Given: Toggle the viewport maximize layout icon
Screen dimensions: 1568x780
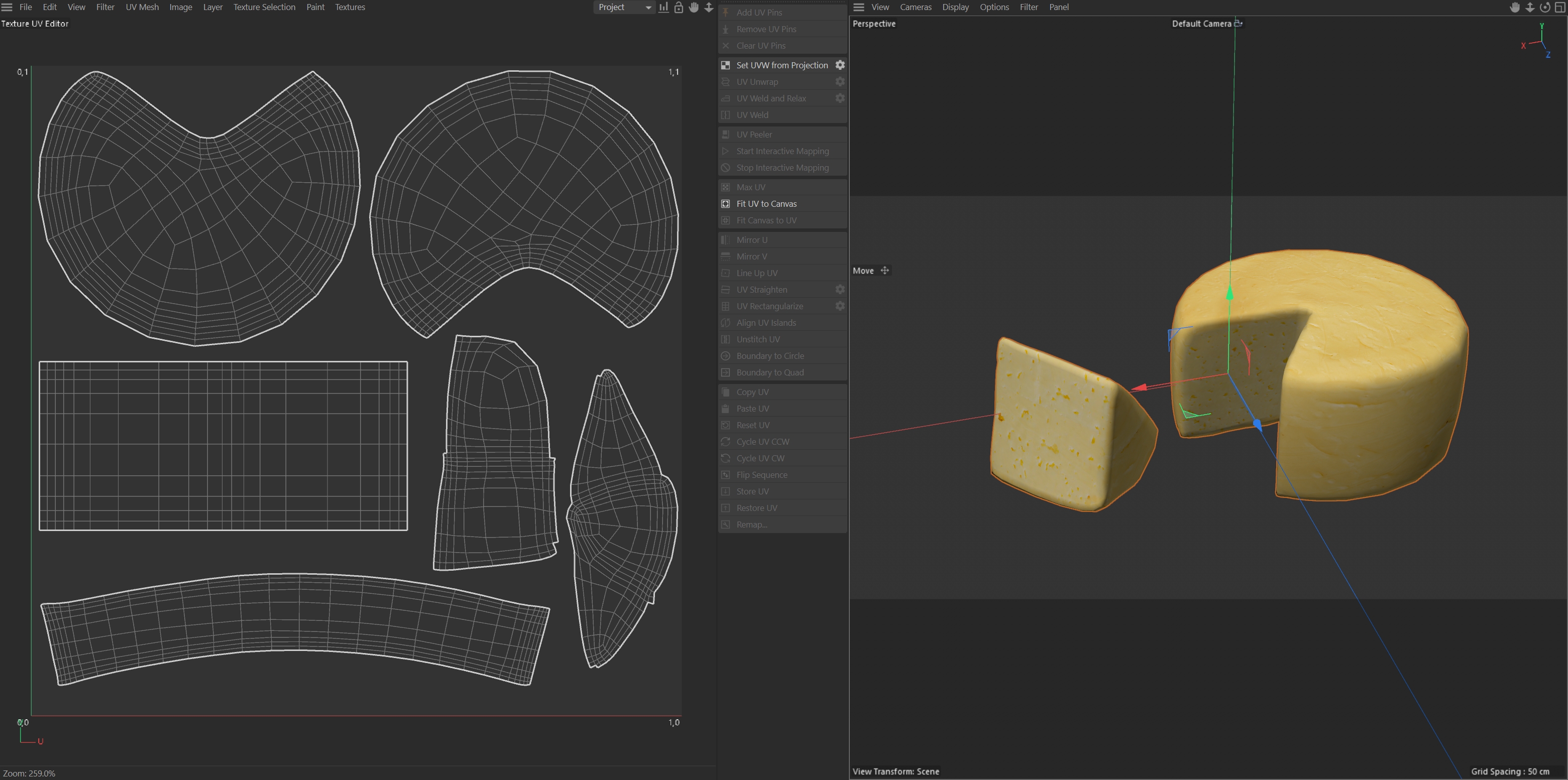Looking at the screenshot, I should (1559, 8).
